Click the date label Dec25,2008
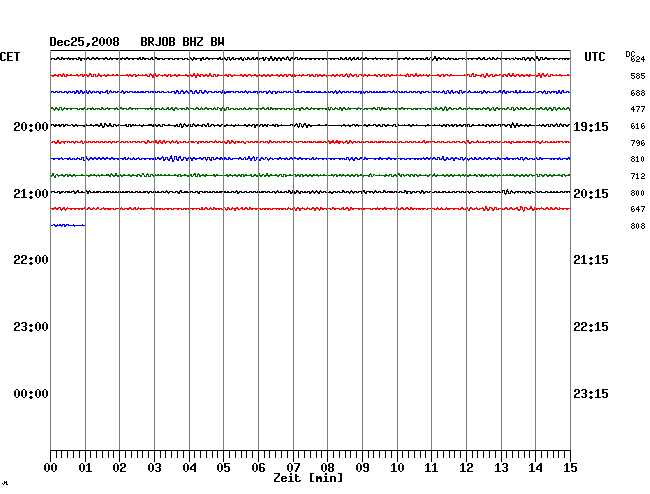650x494 pixels. 84,42
